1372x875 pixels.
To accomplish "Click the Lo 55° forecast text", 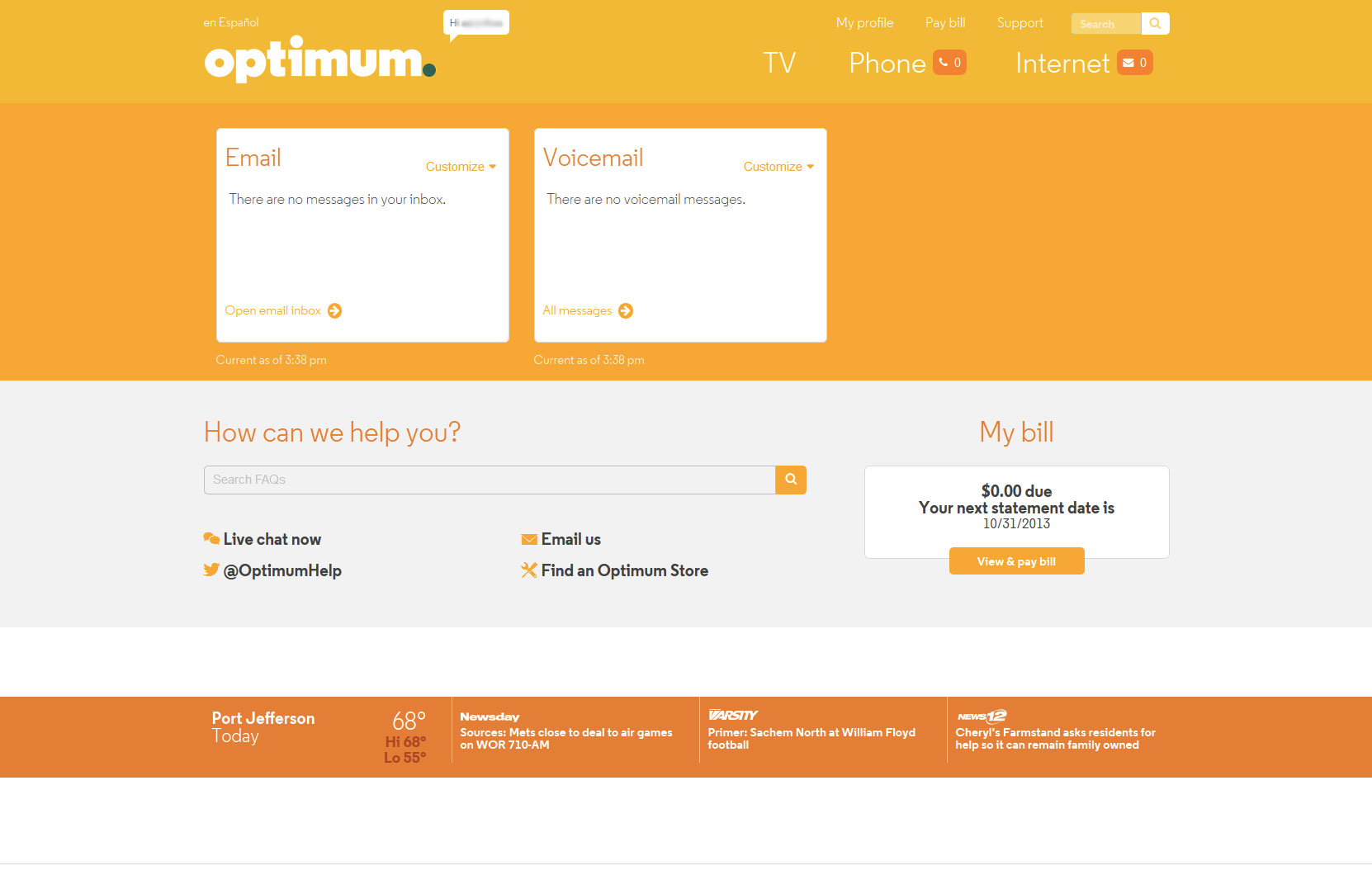I will click(x=405, y=758).
